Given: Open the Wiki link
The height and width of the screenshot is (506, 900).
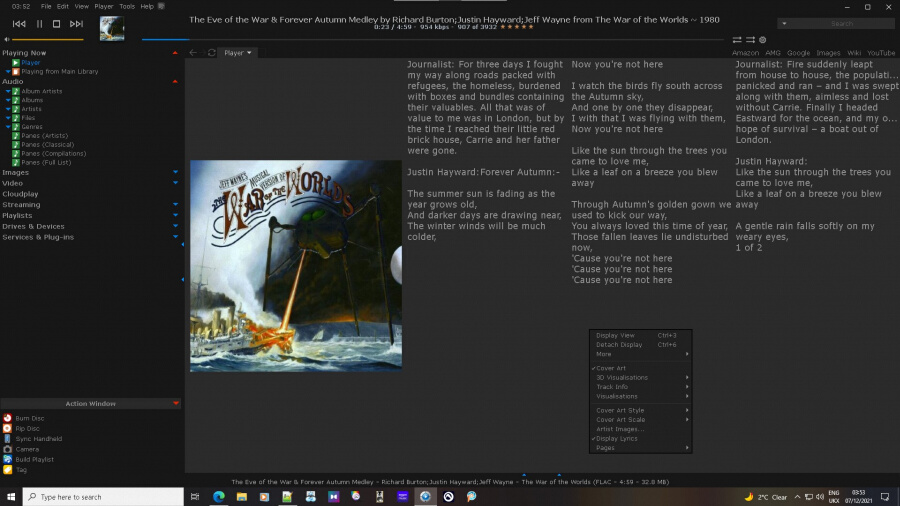Looking at the screenshot, I should [x=854, y=53].
